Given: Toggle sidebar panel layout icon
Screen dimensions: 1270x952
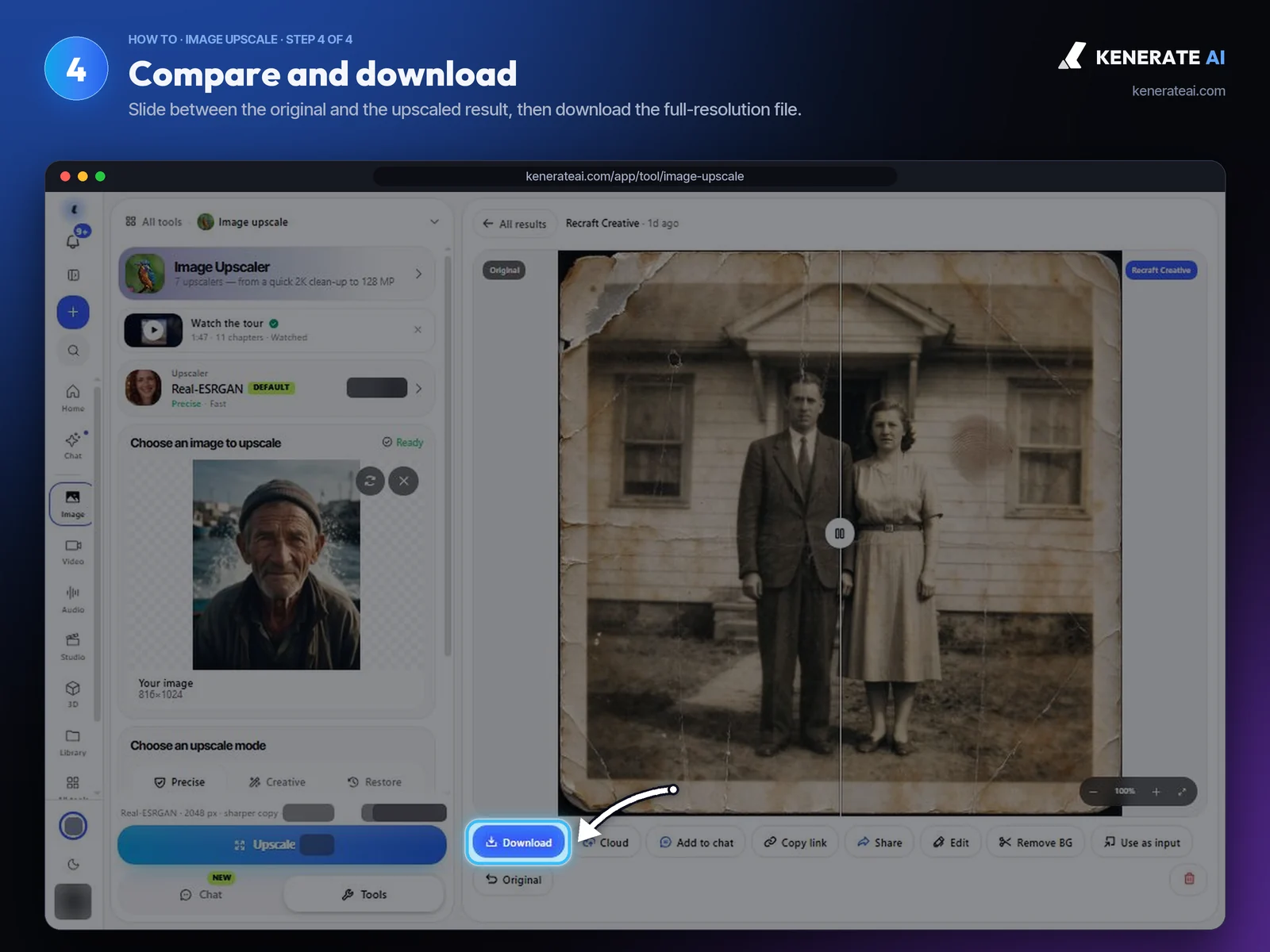Looking at the screenshot, I should (73, 275).
